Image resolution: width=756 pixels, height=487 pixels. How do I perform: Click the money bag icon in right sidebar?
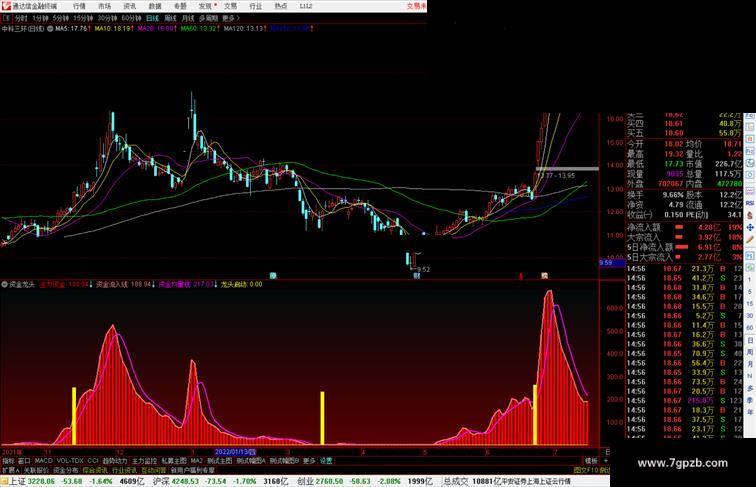click(x=750, y=215)
